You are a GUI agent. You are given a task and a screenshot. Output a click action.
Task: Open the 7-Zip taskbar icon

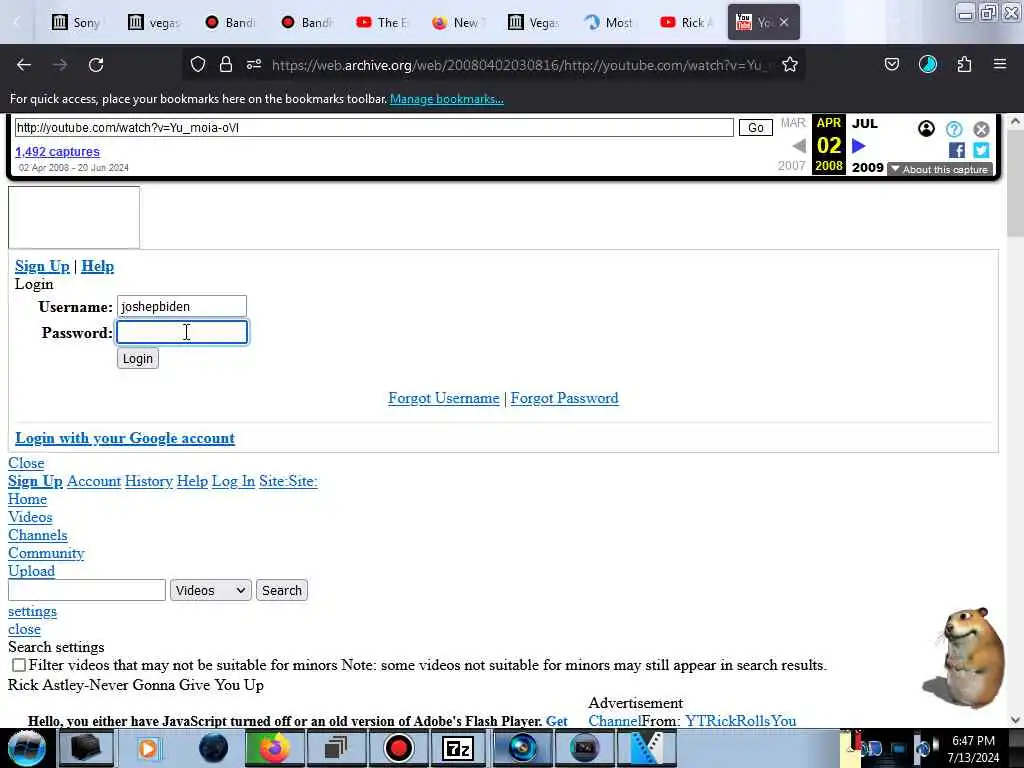458,748
